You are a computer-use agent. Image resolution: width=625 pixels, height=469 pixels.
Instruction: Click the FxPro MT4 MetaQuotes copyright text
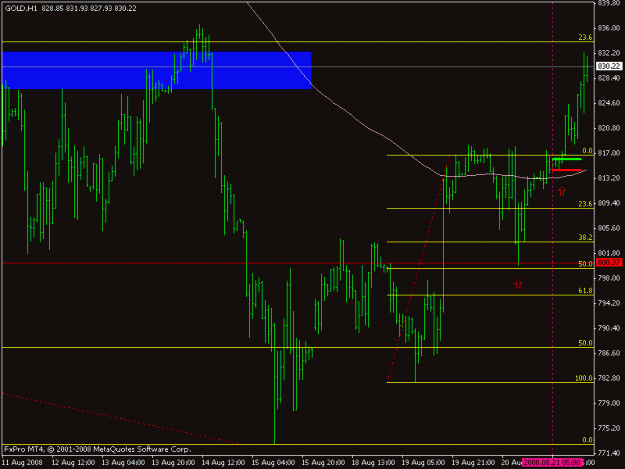click(98, 449)
